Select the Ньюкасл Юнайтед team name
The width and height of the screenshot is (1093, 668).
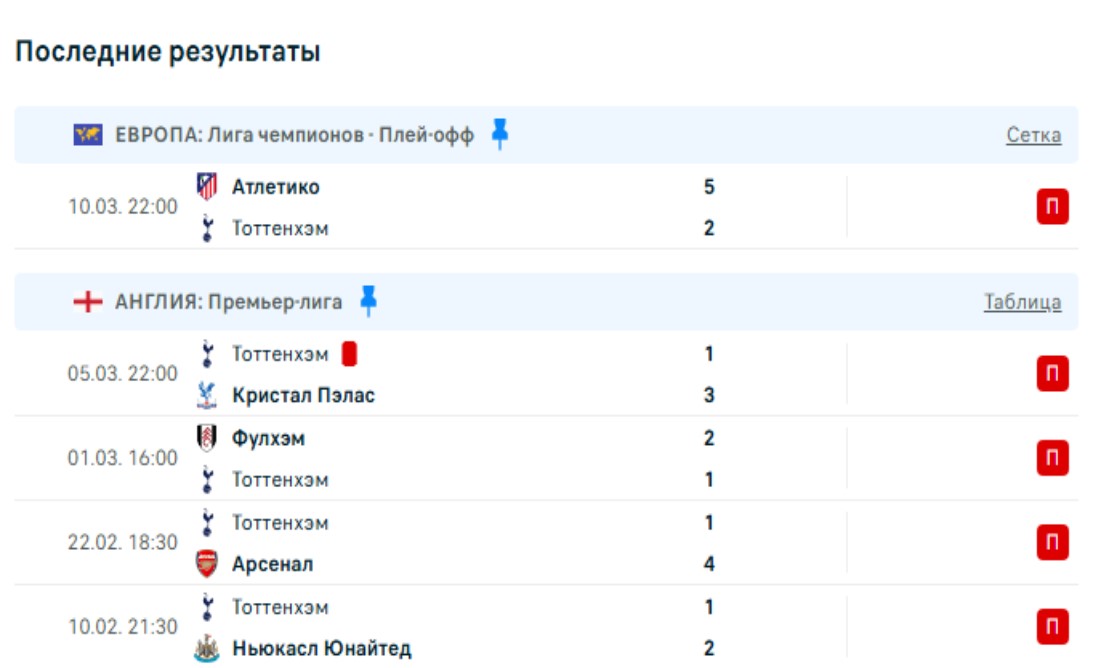click(x=321, y=648)
